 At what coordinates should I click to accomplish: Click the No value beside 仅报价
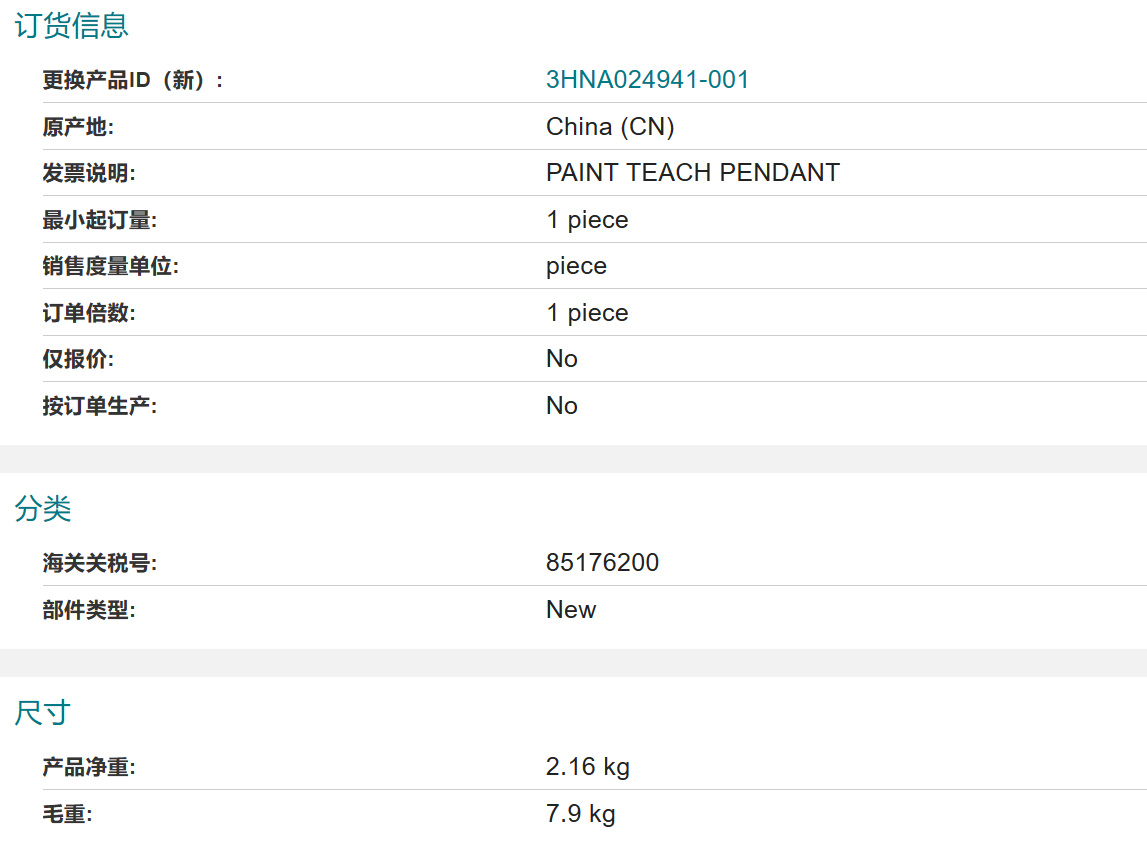click(x=562, y=359)
